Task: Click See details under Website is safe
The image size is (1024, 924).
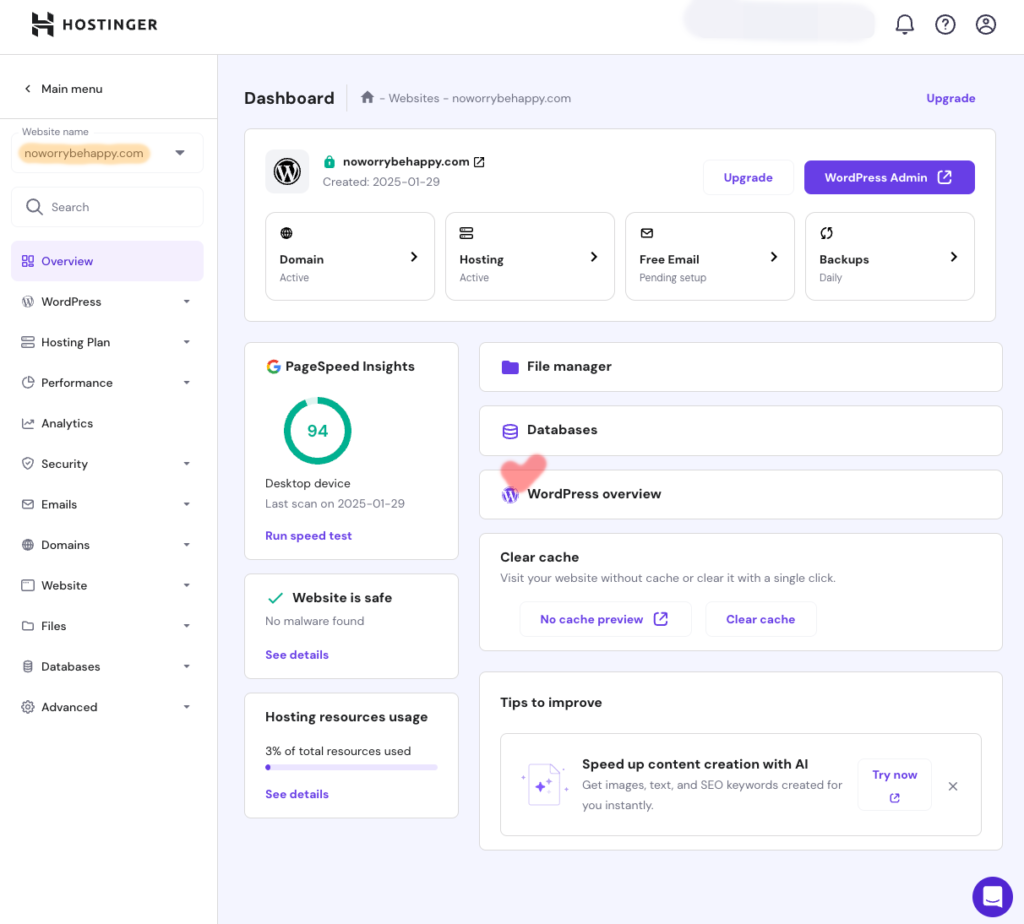Action: click(x=296, y=654)
